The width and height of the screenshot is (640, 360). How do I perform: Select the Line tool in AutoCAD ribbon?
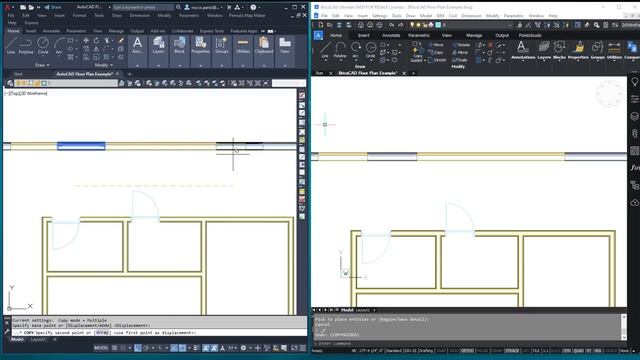pos(11,46)
